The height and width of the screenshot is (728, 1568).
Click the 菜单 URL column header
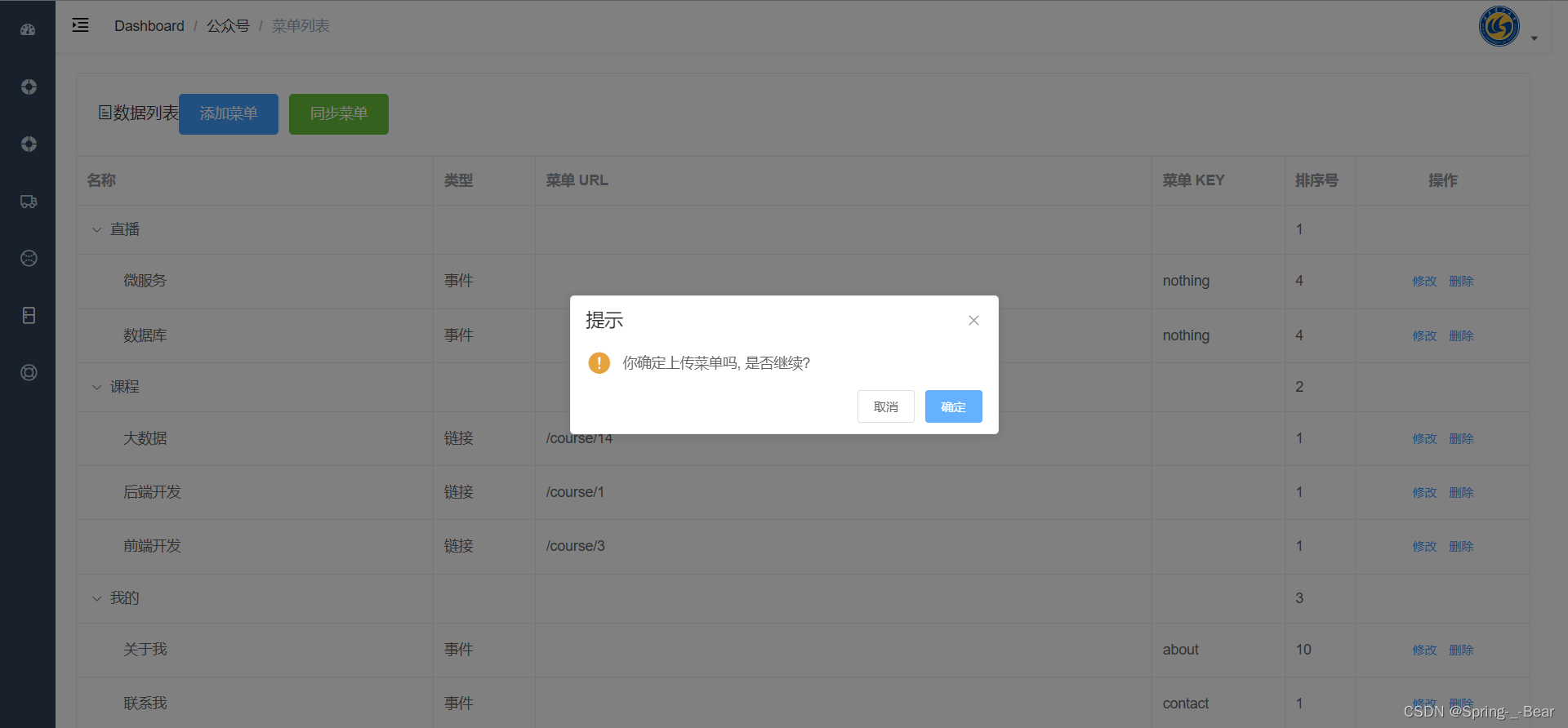(844, 180)
